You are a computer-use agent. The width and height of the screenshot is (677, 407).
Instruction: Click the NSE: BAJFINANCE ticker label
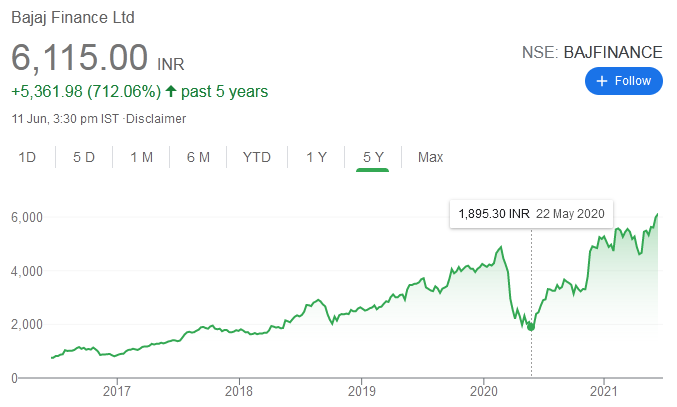[592, 52]
